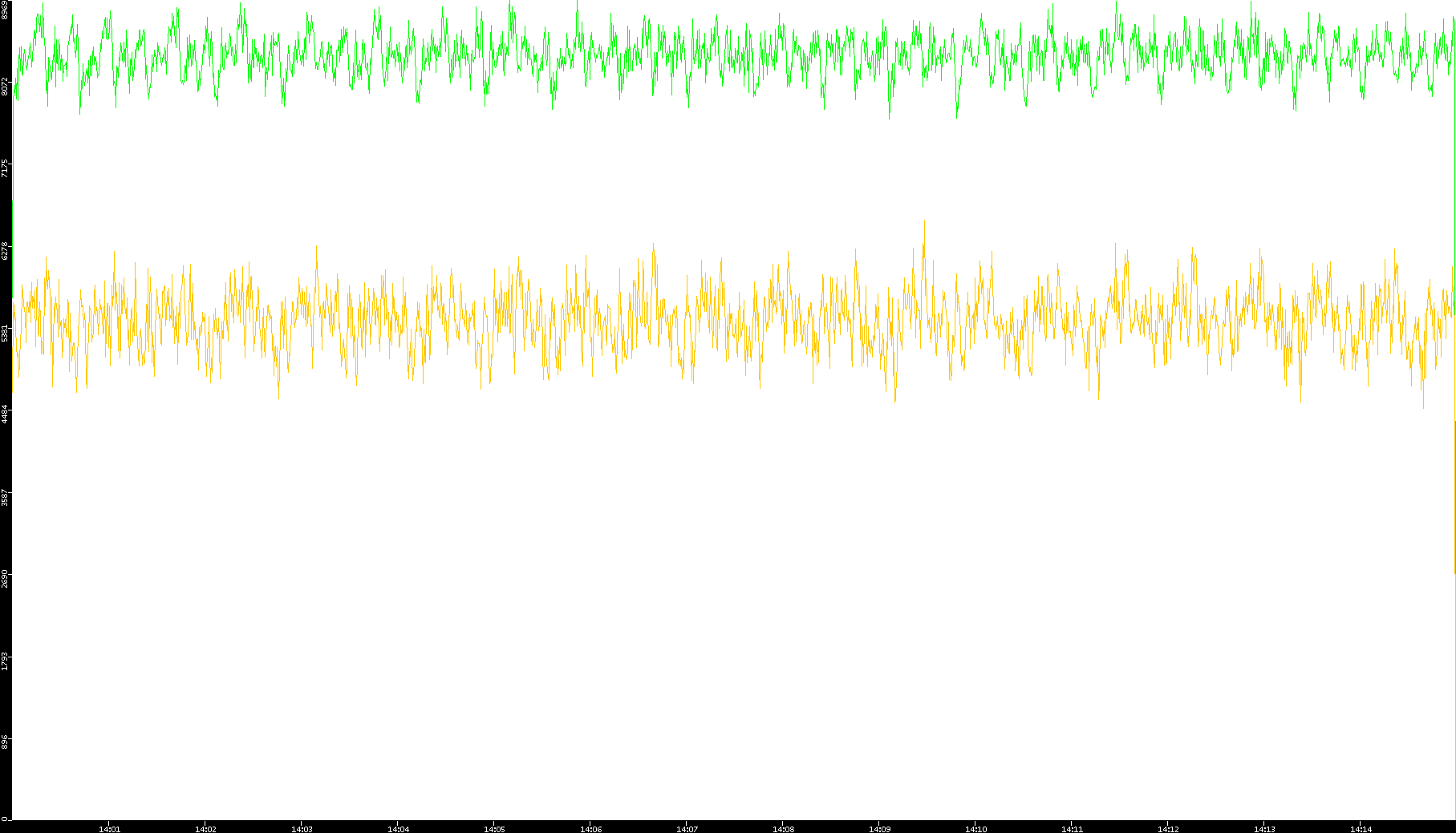Click the 2690 value on the vertical axis
The image size is (1456, 833).
(x=6, y=580)
